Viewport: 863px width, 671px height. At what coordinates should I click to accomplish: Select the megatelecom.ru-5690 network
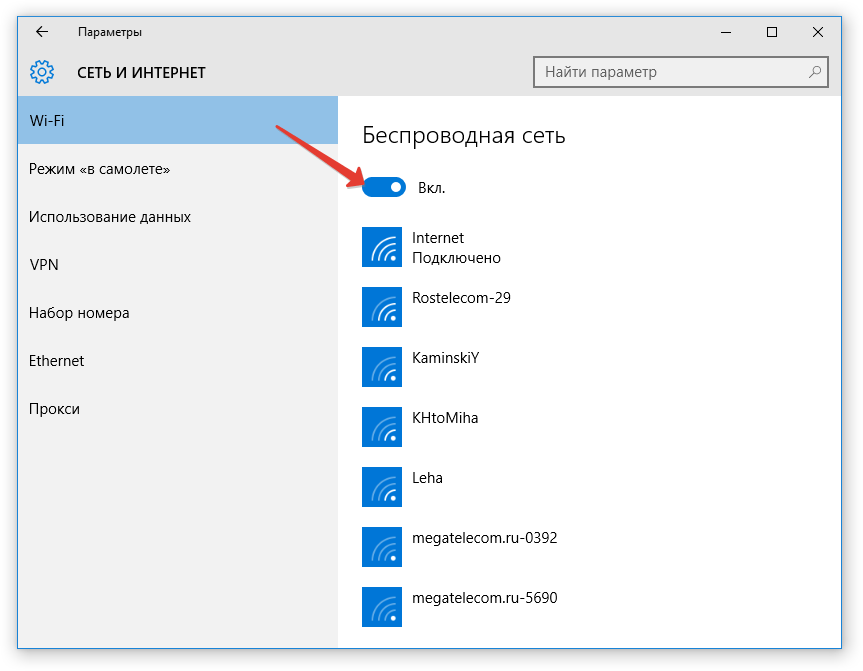484,598
